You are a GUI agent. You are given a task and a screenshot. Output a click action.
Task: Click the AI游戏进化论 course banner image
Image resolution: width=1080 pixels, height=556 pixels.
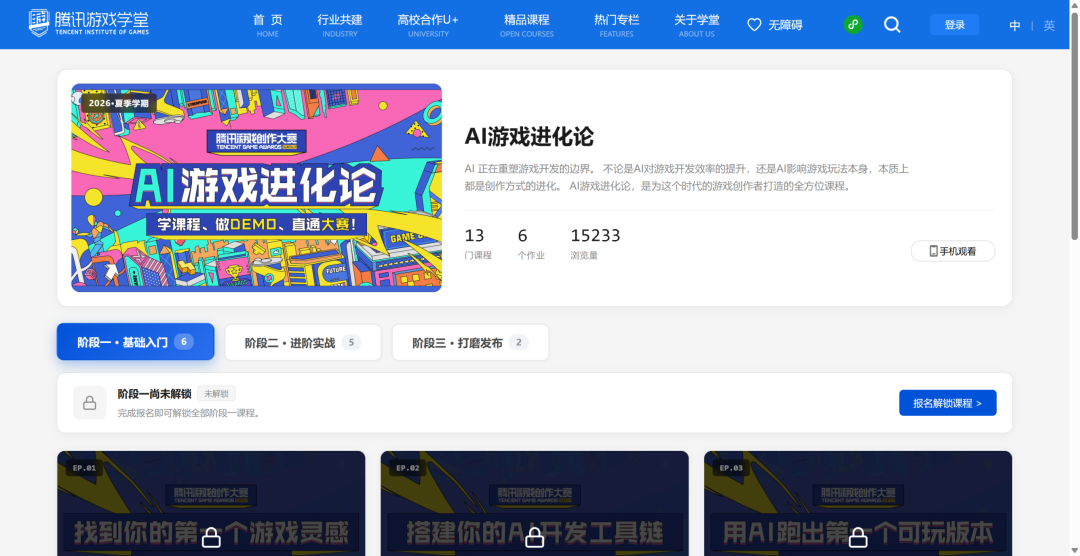256,187
